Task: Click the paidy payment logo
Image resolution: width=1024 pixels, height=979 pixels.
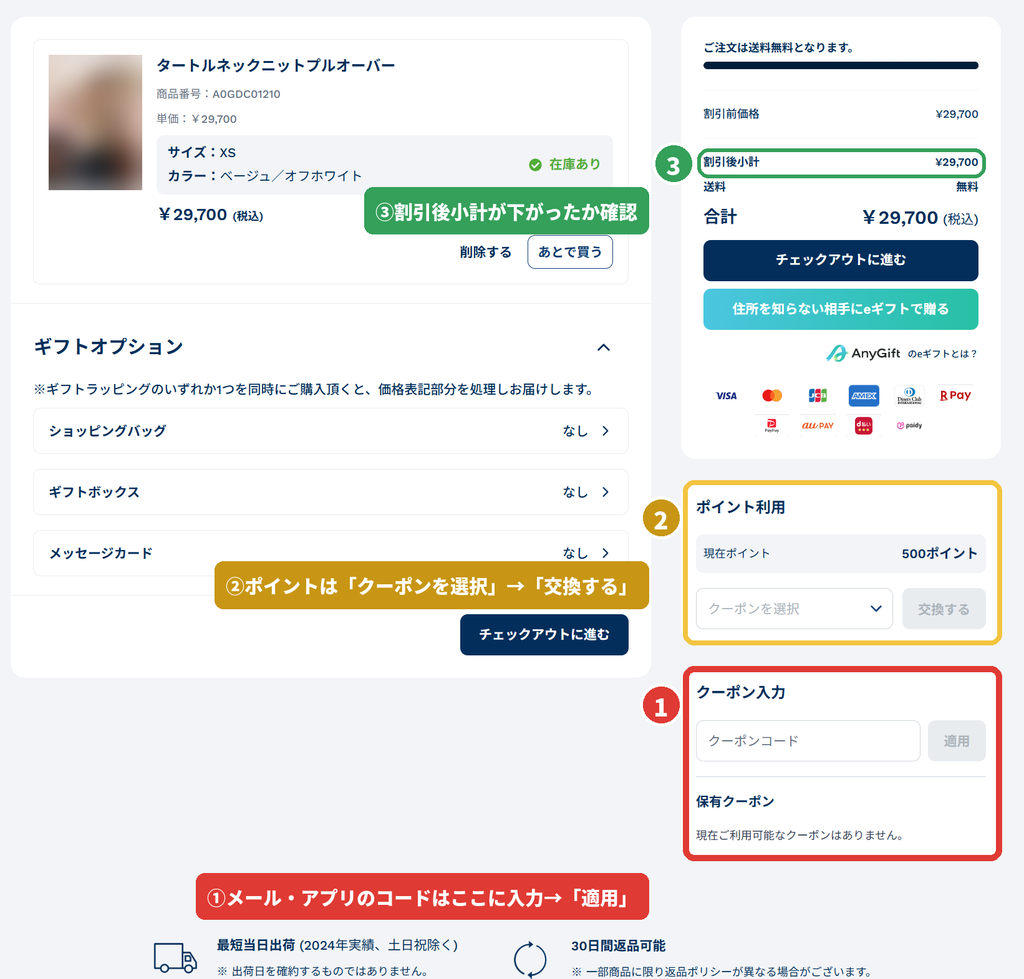Action: pos(909,426)
